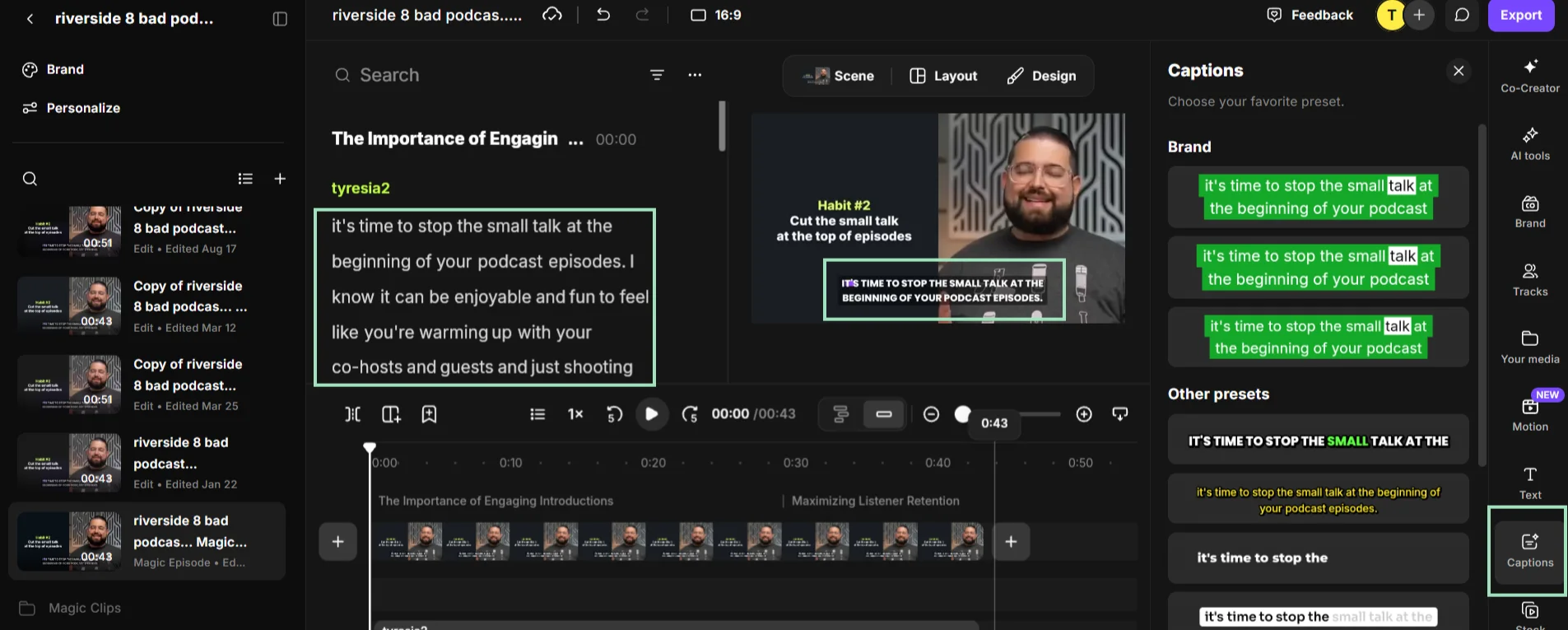Open the Text tool
The width and height of the screenshot is (1568, 630).
coord(1530,483)
